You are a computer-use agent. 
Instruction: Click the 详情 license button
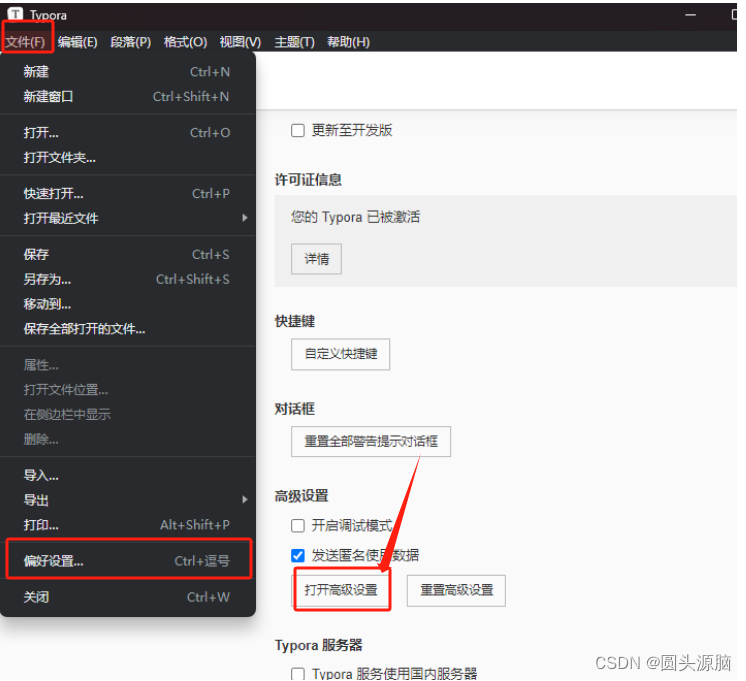(x=316, y=259)
